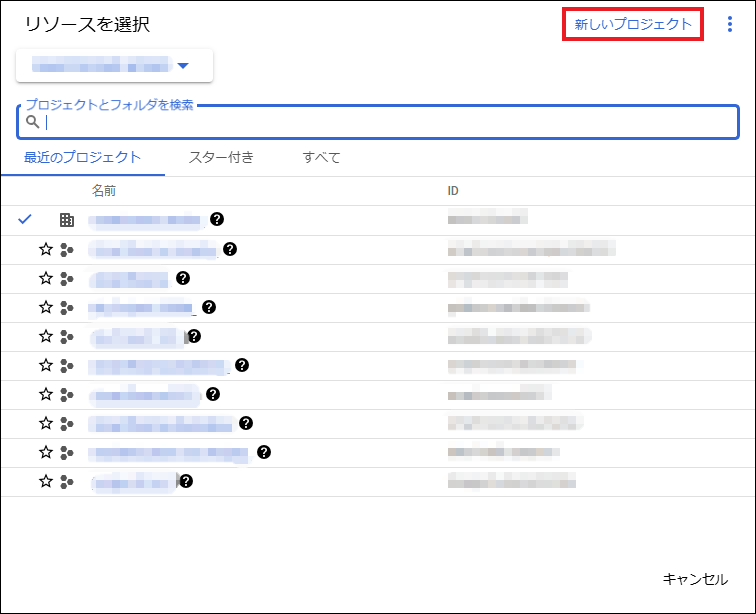756x614 pixels.
Task: Click the blue checkmark of the selected organization
Action: coord(26,220)
